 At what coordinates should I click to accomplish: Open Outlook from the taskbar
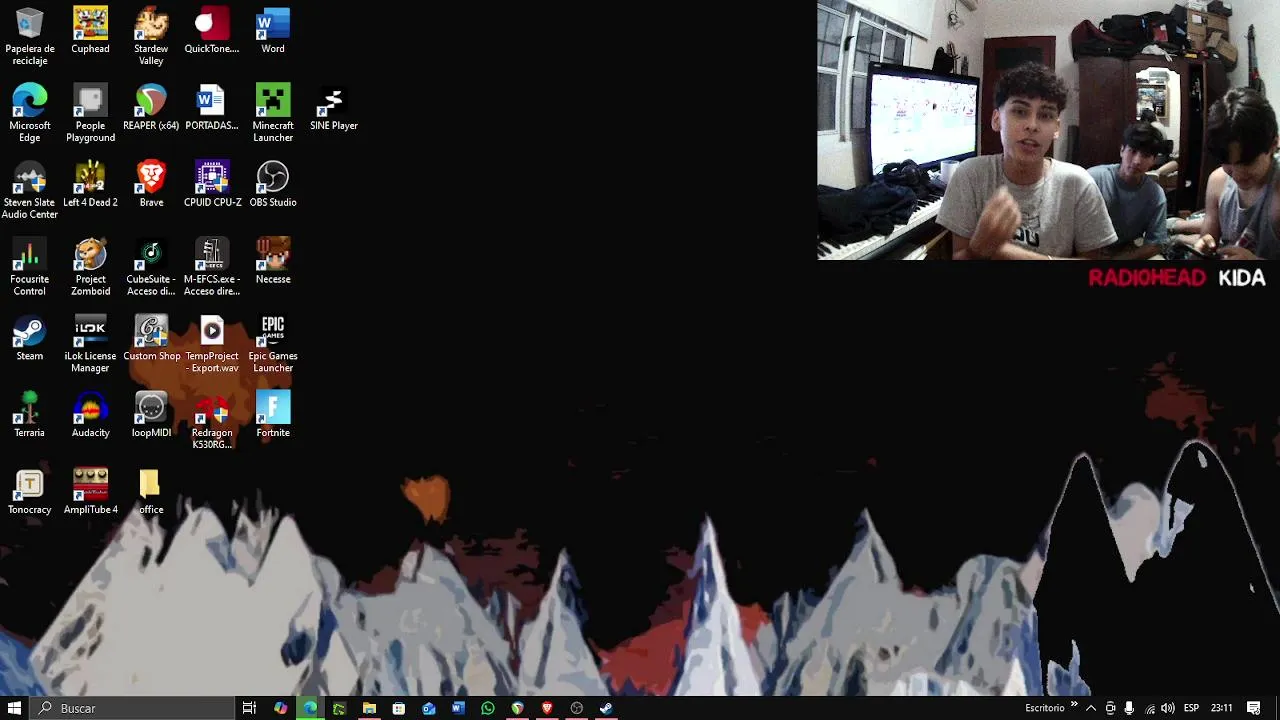coord(428,708)
